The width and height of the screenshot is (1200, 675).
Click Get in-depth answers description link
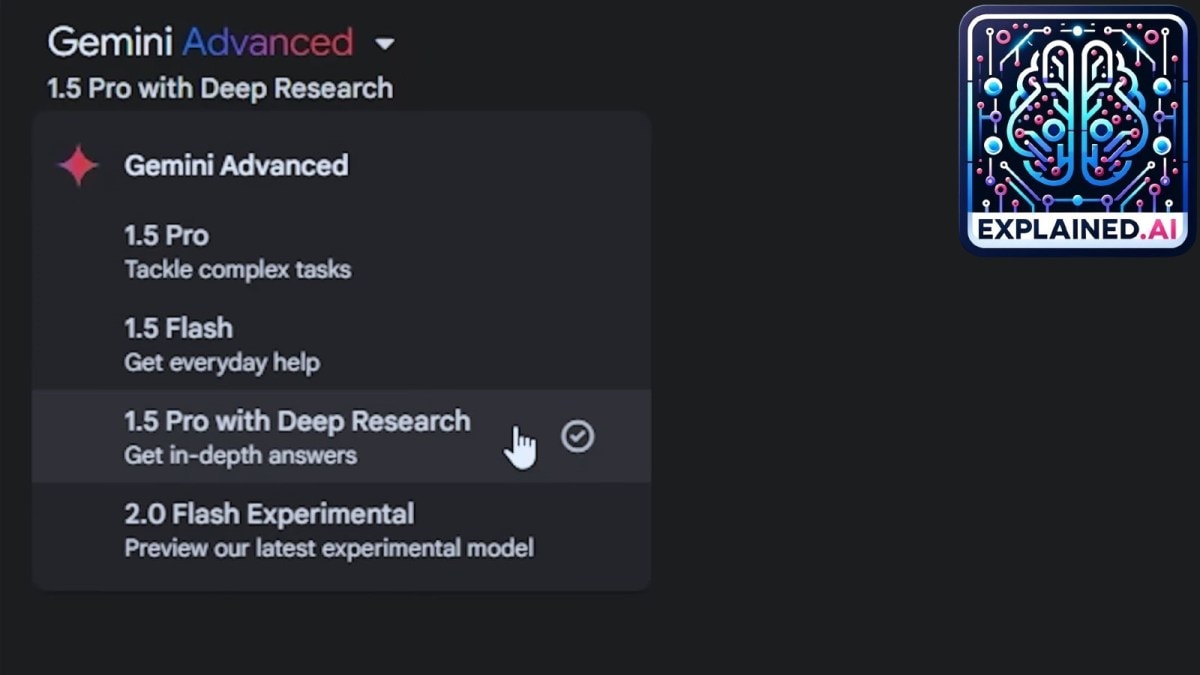pos(239,455)
